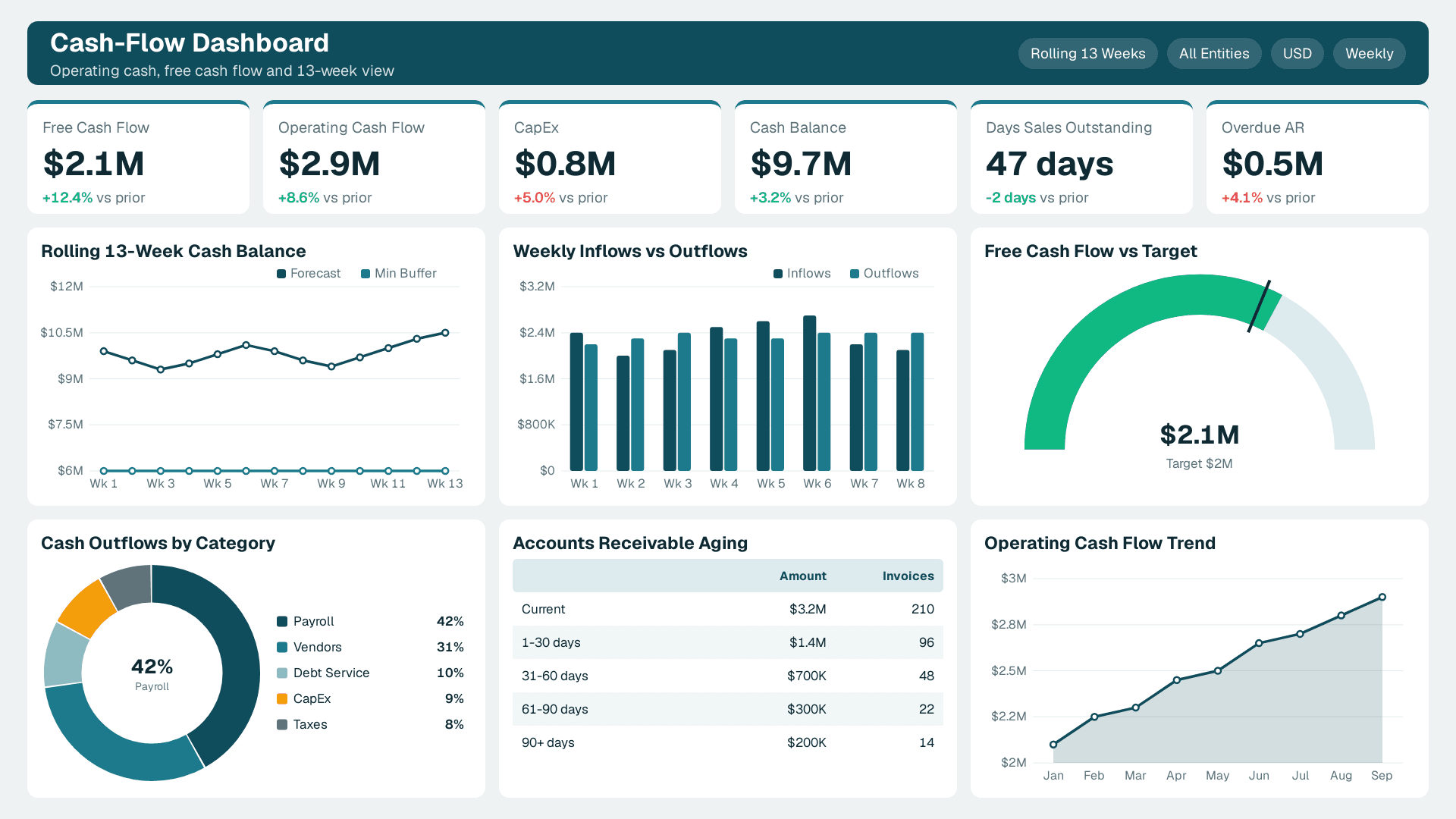Select the Taxes legend row
The image size is (1456, 819).
click(370, 725)
